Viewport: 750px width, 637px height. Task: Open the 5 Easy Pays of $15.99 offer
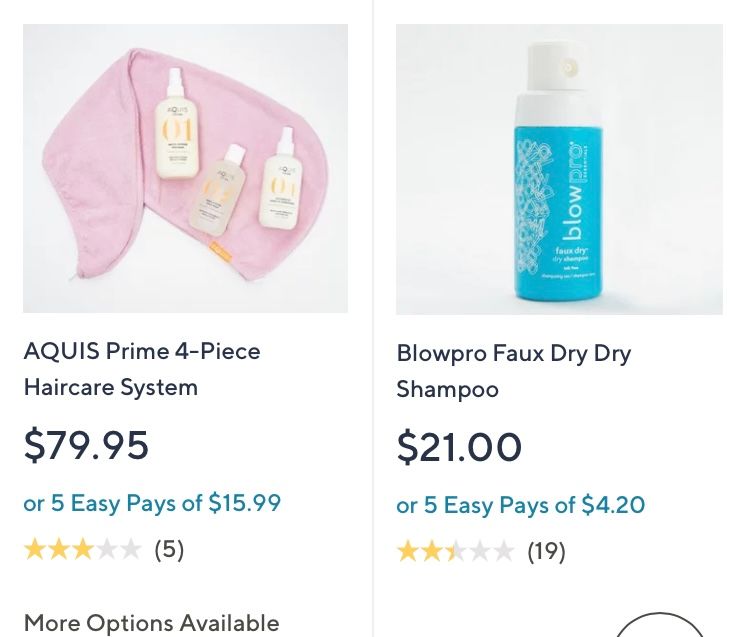coord(152,503)
